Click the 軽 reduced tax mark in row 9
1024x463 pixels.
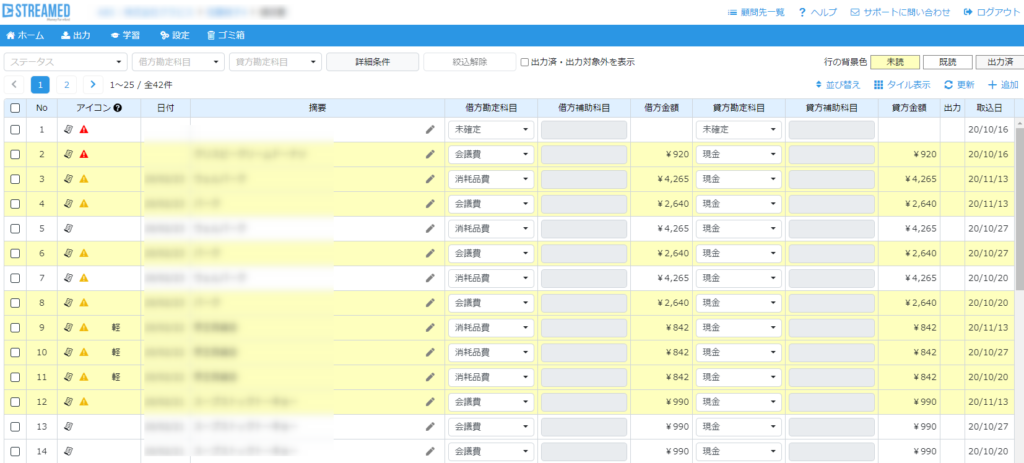click(x=116, y=328)
